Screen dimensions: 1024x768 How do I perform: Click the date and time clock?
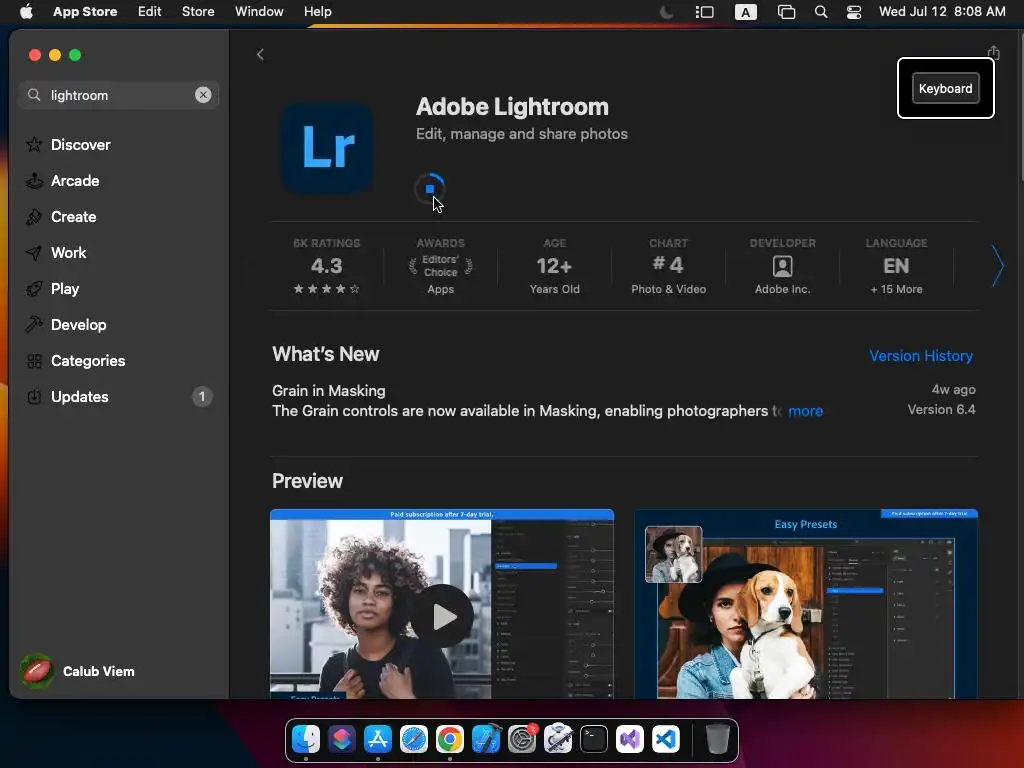[942, 12]
